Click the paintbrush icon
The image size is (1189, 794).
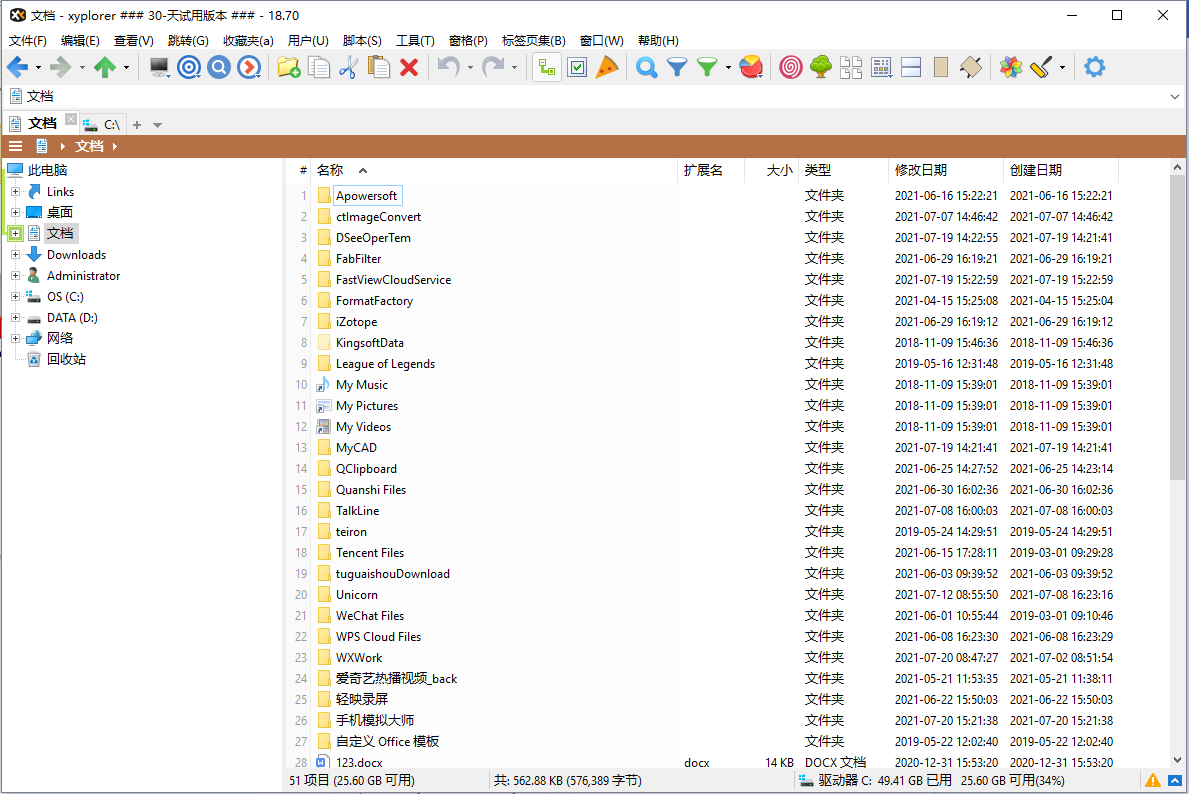[1041, 67]
